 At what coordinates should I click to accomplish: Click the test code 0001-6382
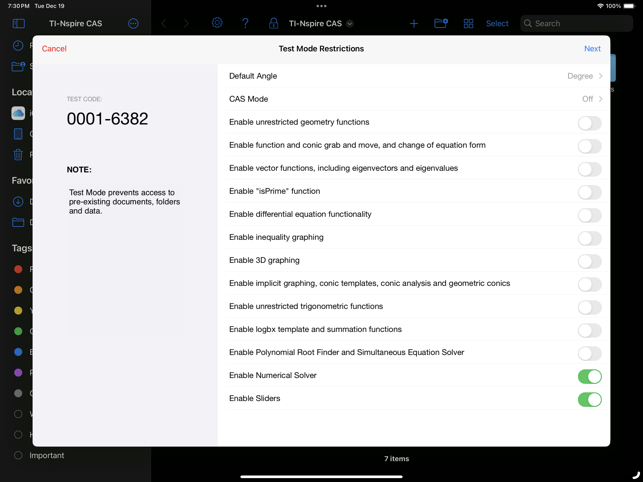[x=107, y=119]
